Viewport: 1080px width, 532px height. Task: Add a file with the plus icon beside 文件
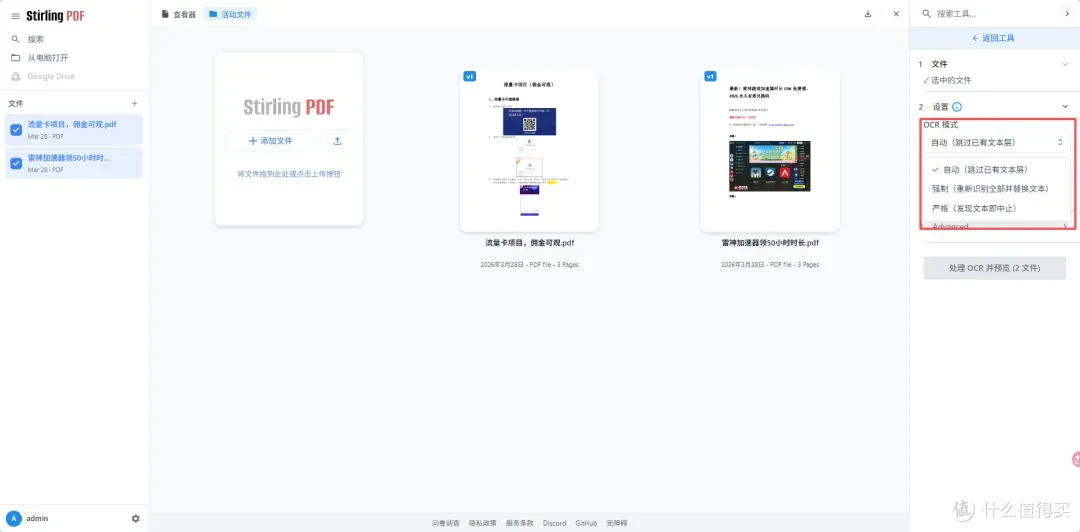point(134,103)
